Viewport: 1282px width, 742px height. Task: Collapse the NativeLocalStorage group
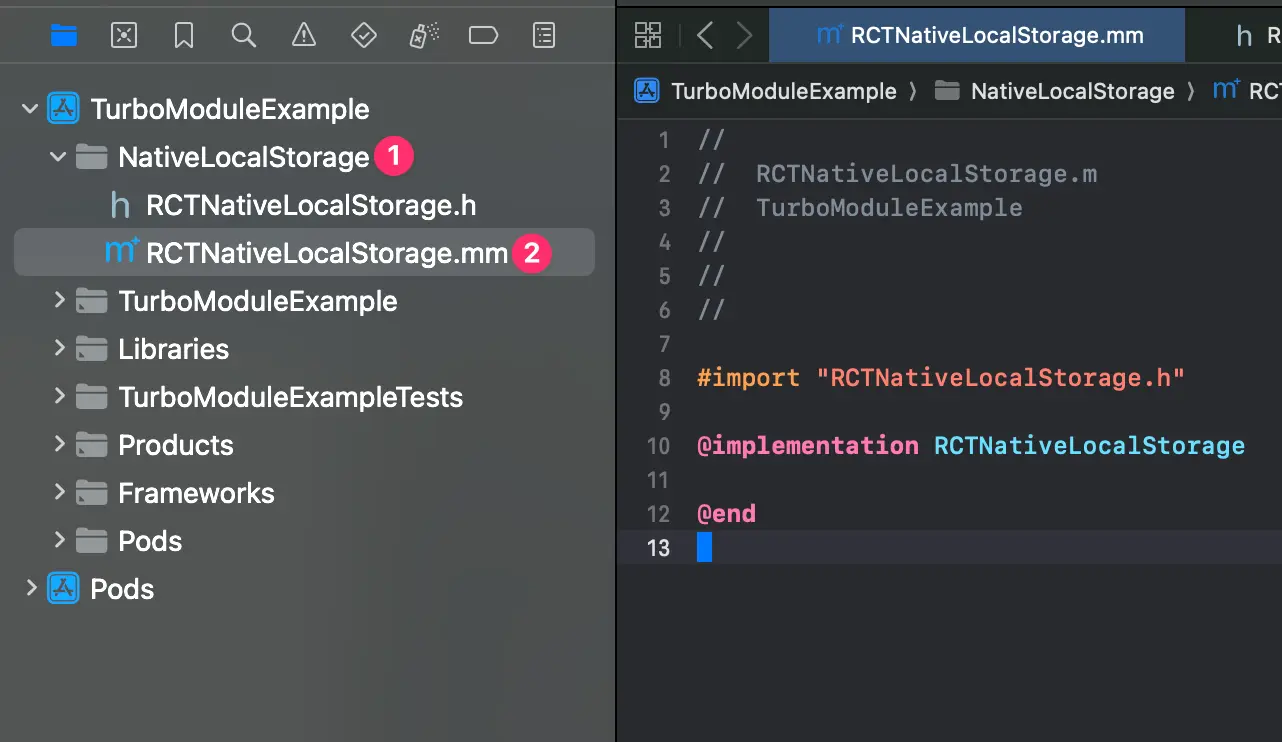[x=58, y=156]
